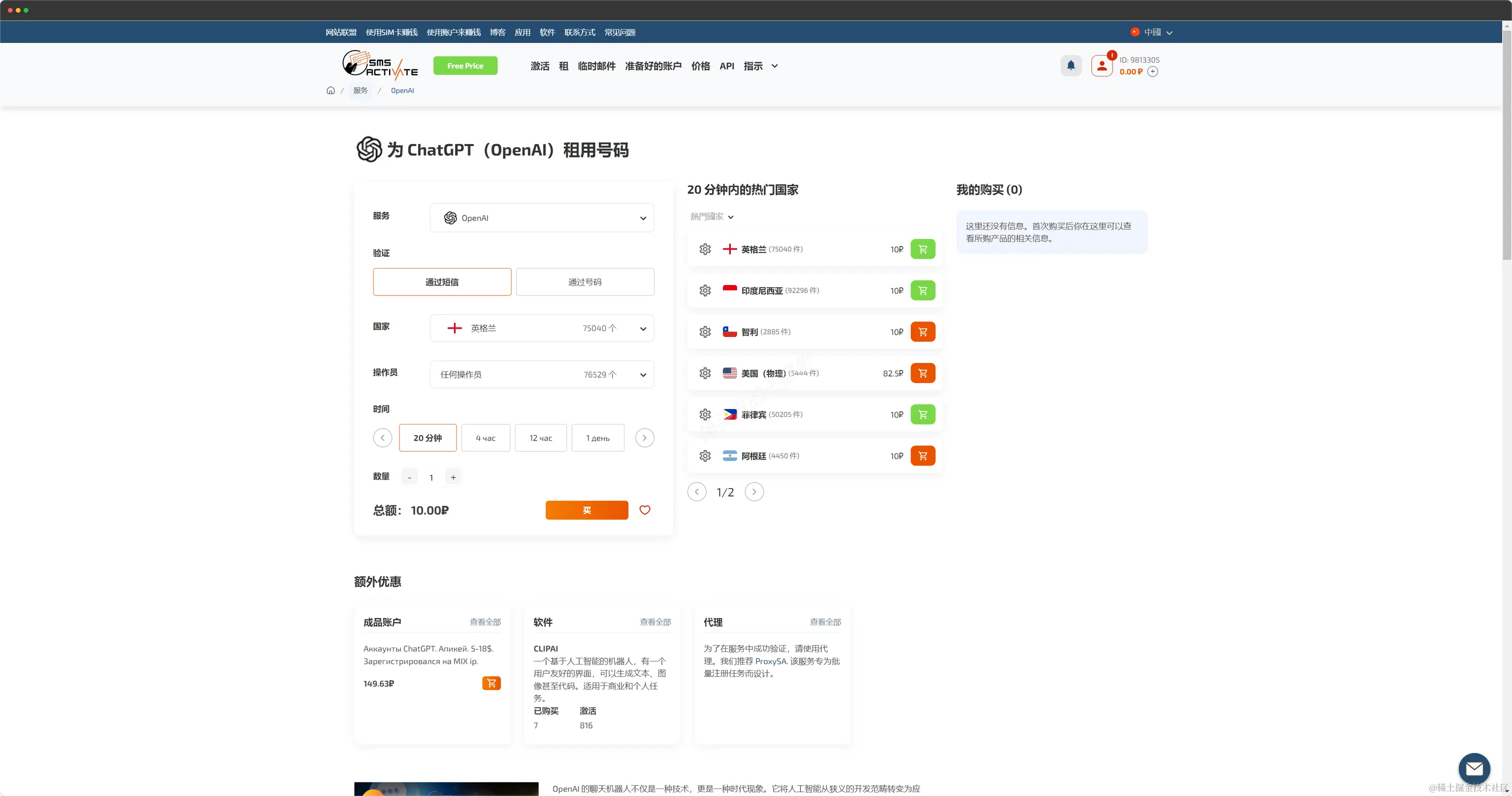The width and height of the screenshot is (1512, 796).
Task: Open 临时邮件 in main navigation
Action: click(x=596, y=65)
